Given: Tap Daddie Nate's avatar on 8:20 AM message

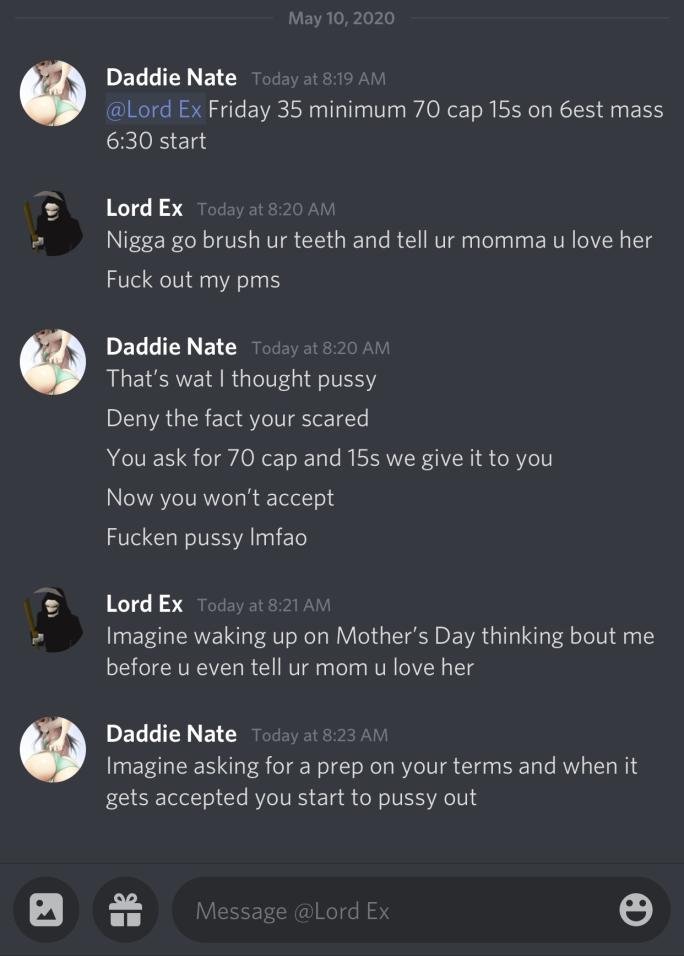Looking at the screenshot, I should (53, 362).
